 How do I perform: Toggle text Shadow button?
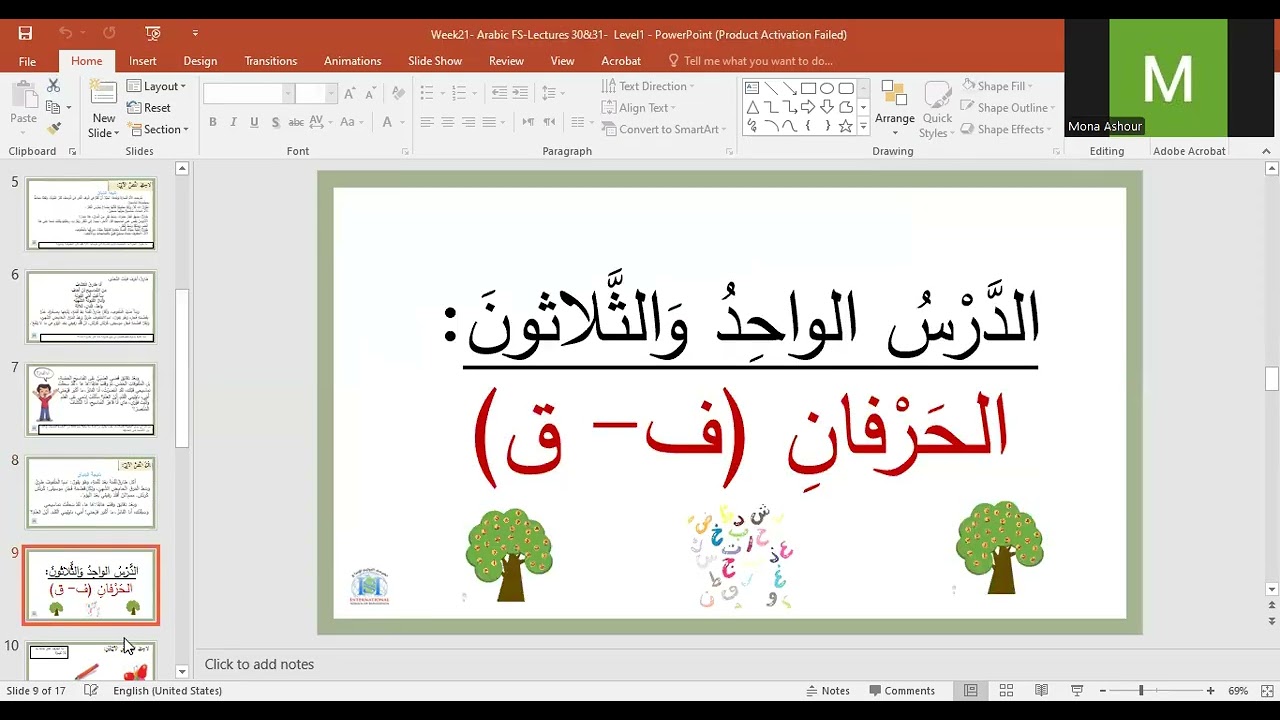[x=275, y=122]
